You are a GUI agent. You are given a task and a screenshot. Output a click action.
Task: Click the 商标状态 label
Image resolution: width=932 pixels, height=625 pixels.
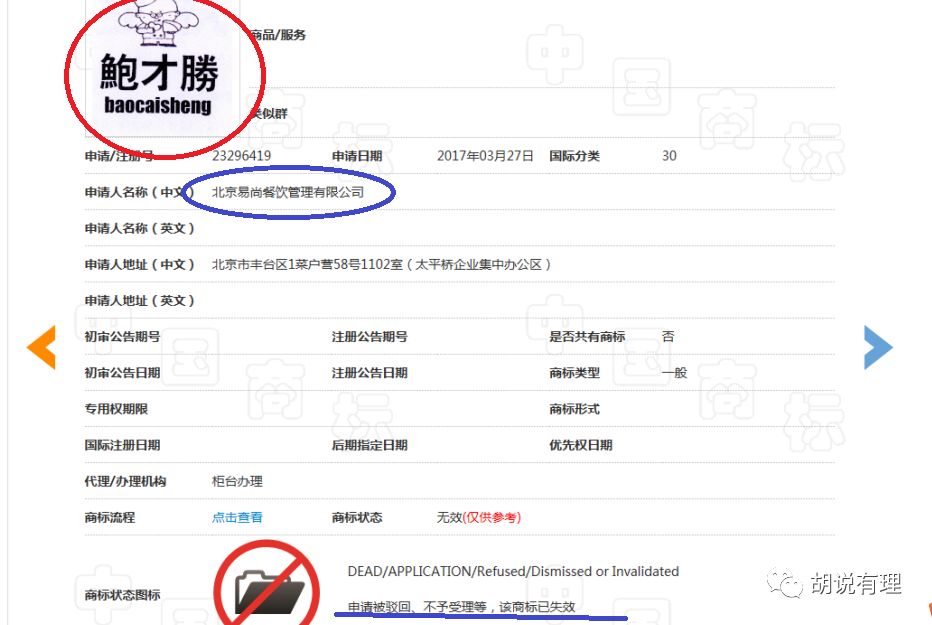coord(357,517)
